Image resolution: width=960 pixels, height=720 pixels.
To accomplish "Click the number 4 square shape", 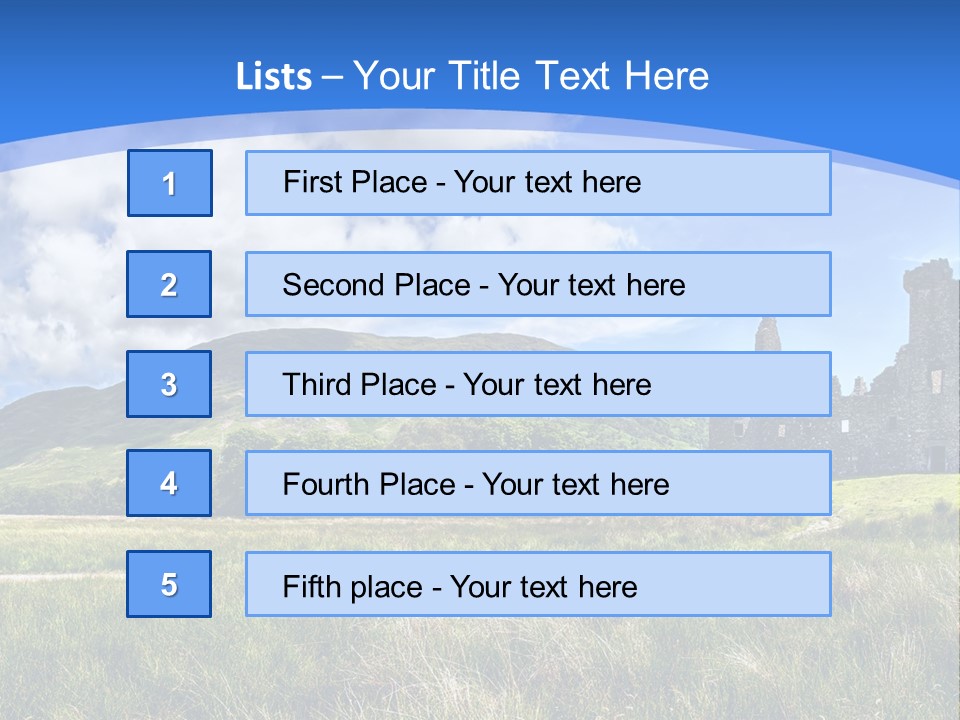I will (x=169, y=483).
